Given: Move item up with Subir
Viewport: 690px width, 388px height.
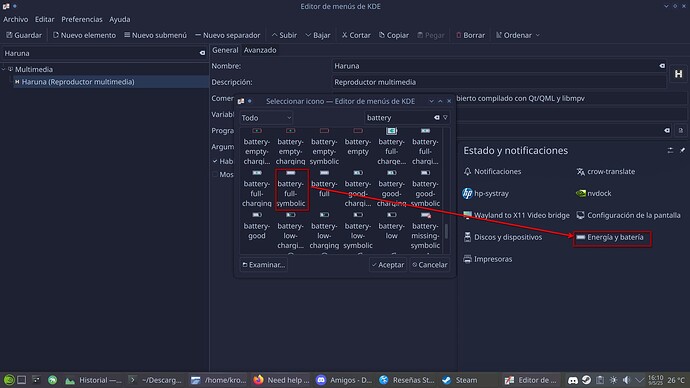Looking at the screenshot, I should pos(284,35).
